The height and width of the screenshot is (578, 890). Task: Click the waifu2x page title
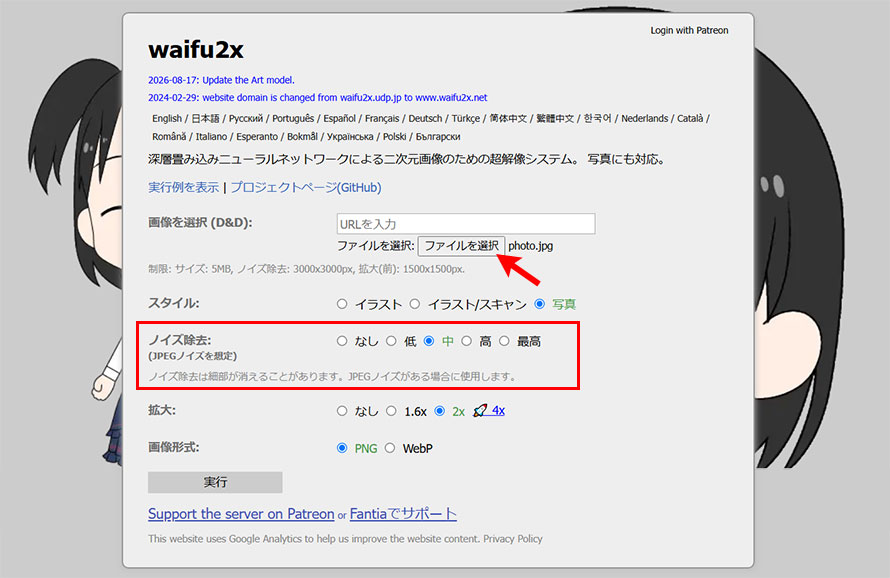(196, 49)
